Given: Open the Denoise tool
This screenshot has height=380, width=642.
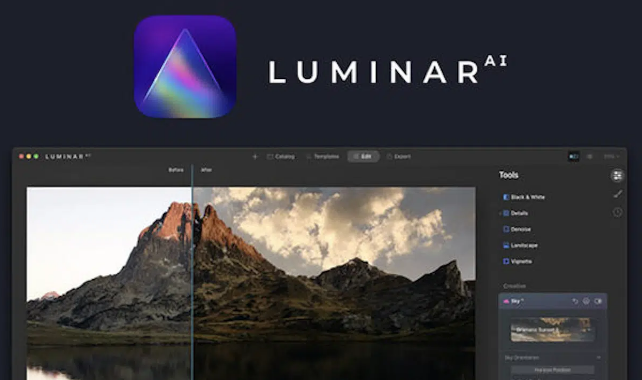Looking at the screenshot, I should point(517,229).
